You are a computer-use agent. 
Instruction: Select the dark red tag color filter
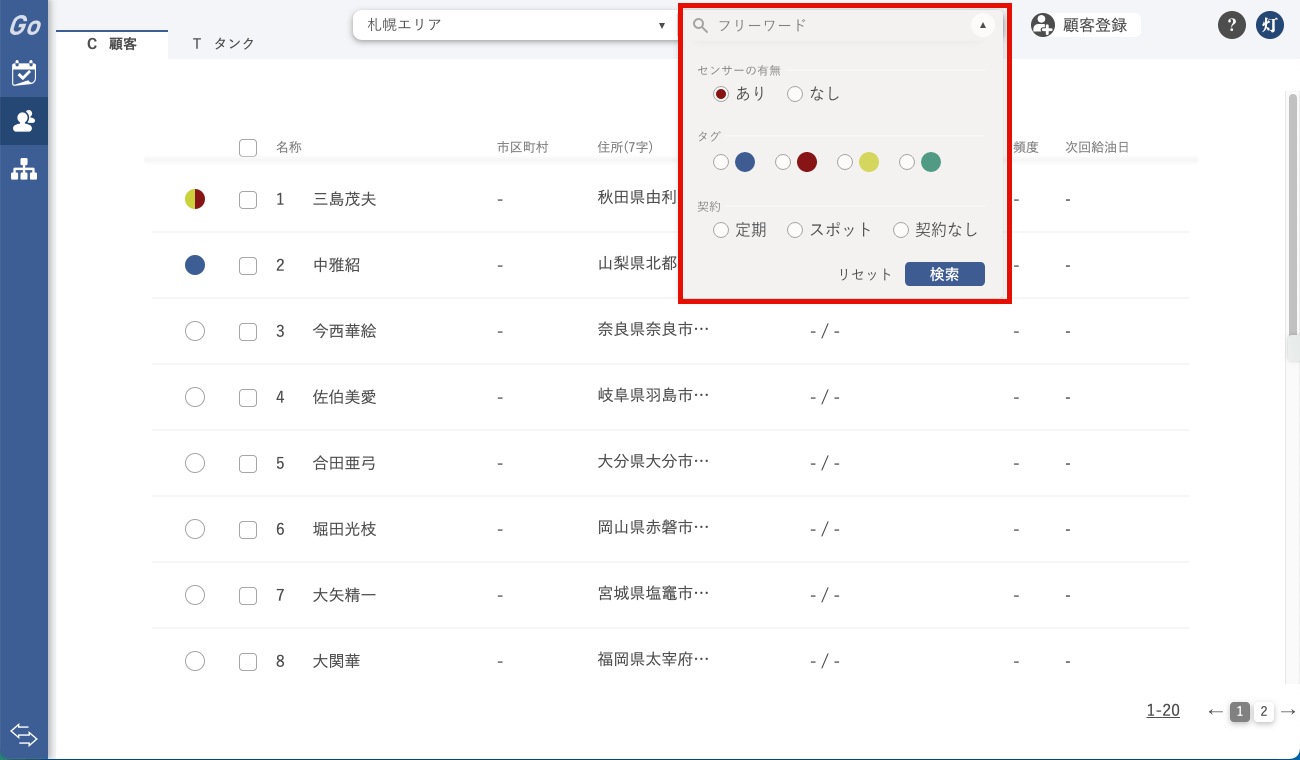click(x=783, y=162)
